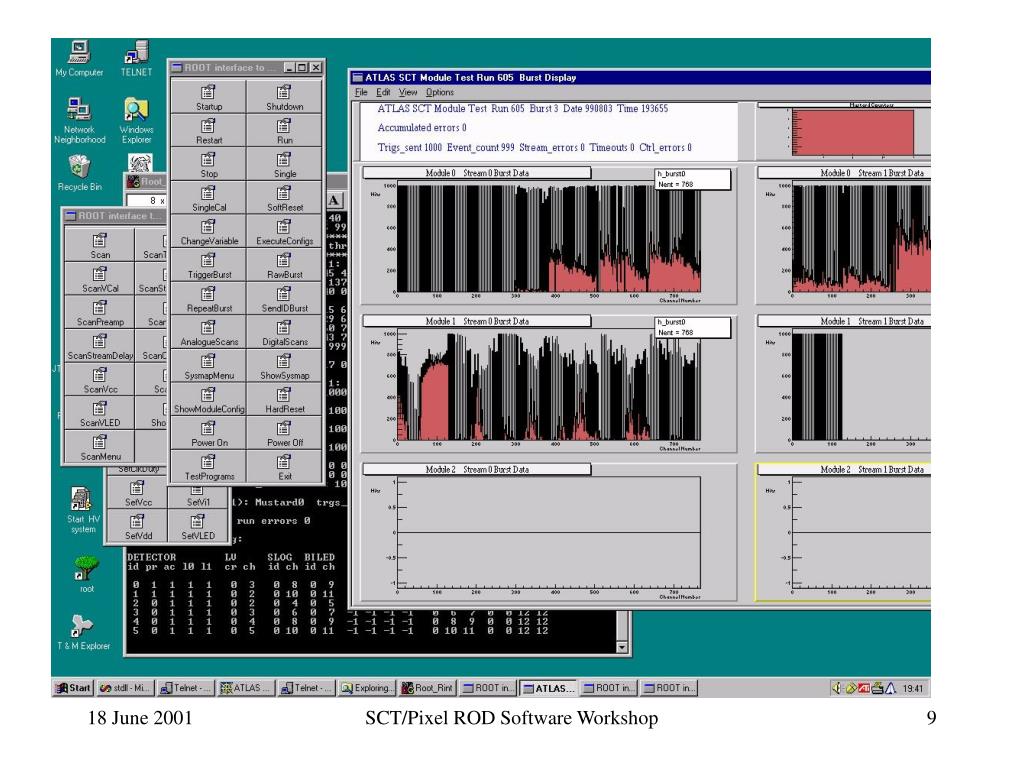Click the Shutdown button in ROOT interface
The image size is (1024, 768).
(x=284, y=97)
